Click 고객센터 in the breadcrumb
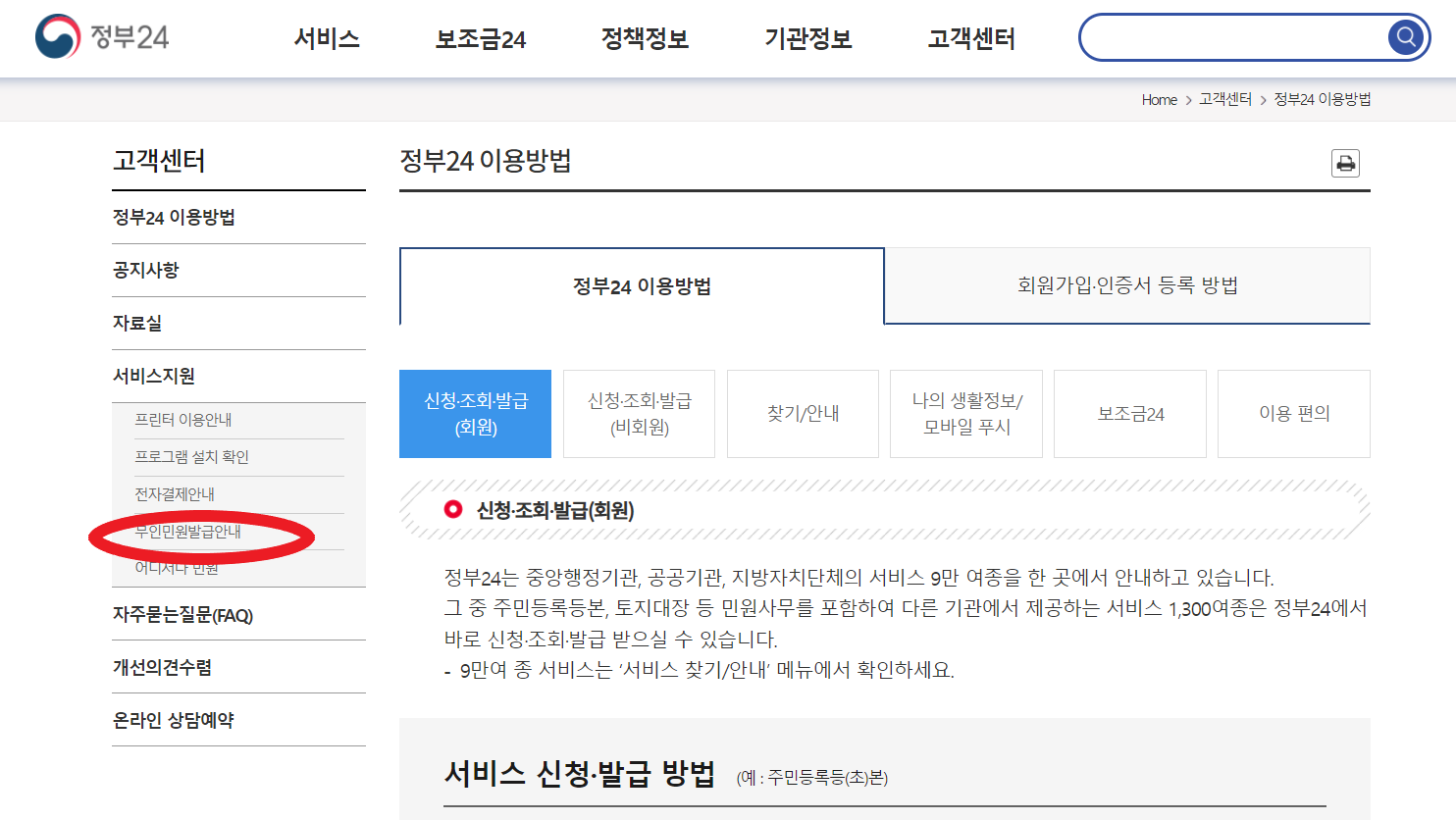Image resolution: width=1456 pixels, height=820 pixels. pyautogui.click(x=1225, y=99)
